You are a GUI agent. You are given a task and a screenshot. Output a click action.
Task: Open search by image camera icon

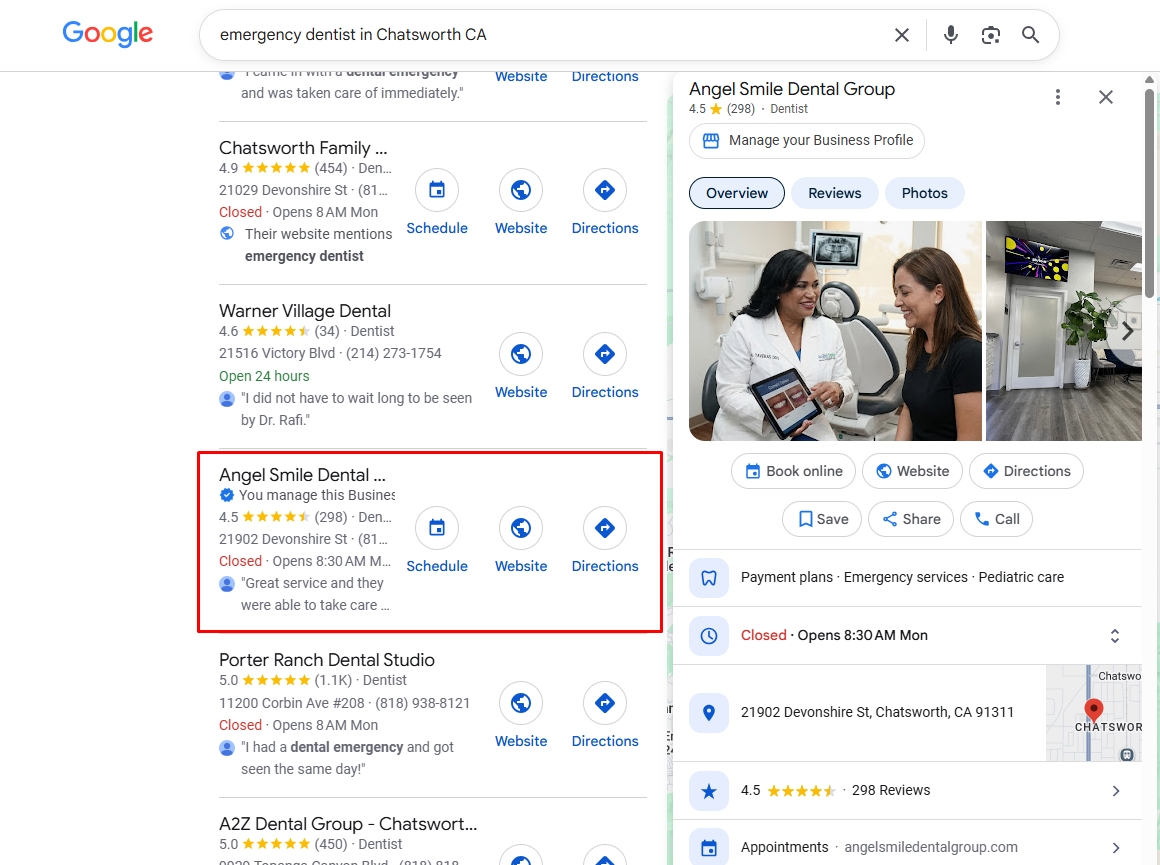[991, 35]
